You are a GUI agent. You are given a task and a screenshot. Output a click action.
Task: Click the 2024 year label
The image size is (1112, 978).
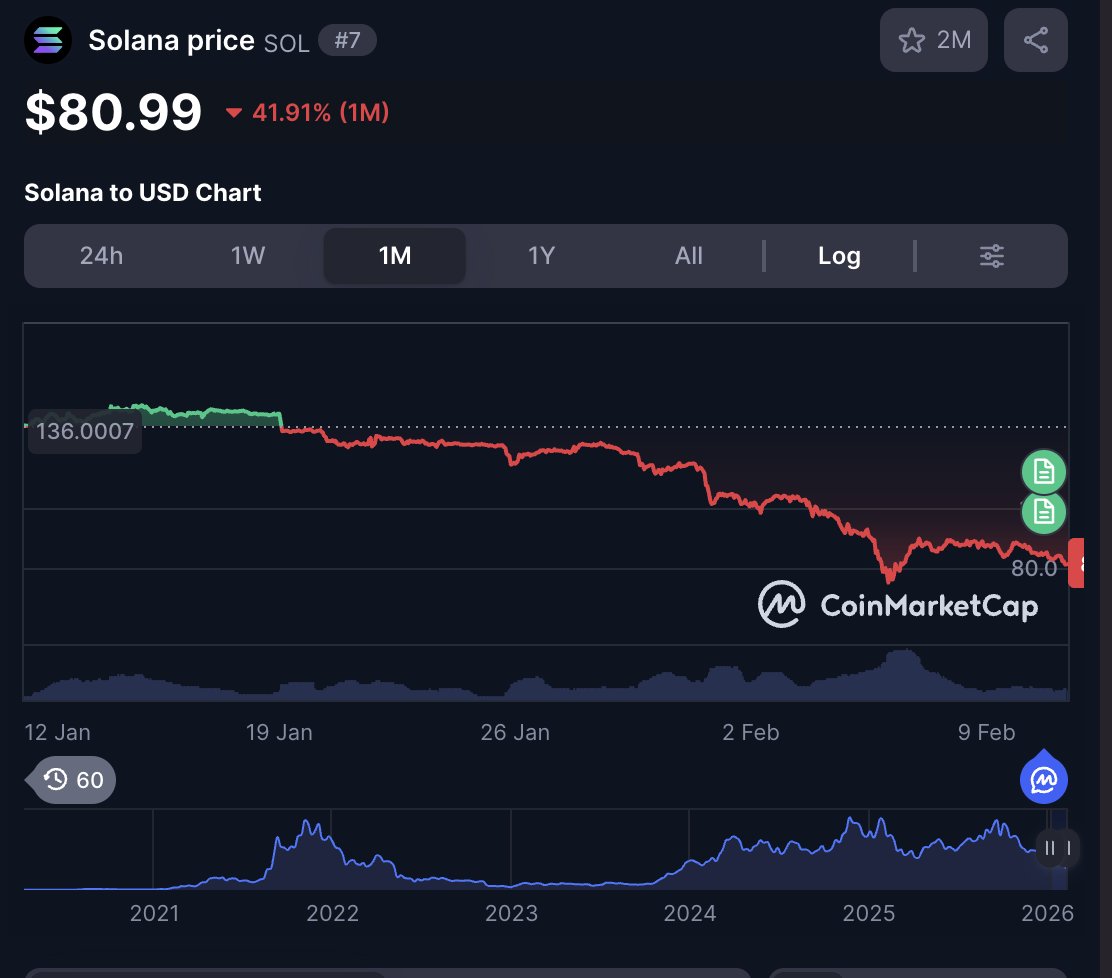point(689,913)
